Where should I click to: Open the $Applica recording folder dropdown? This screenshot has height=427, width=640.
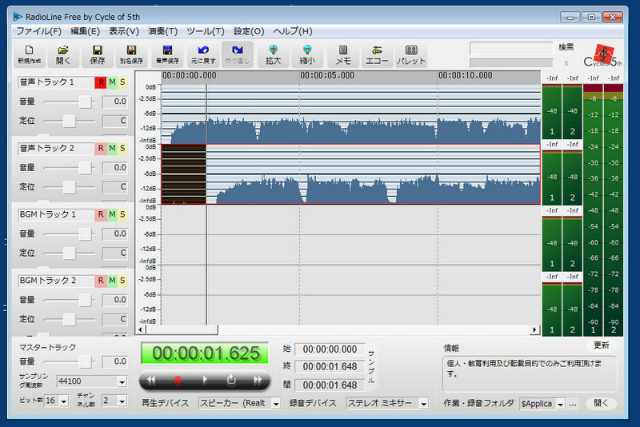click(x=560, y=404)
